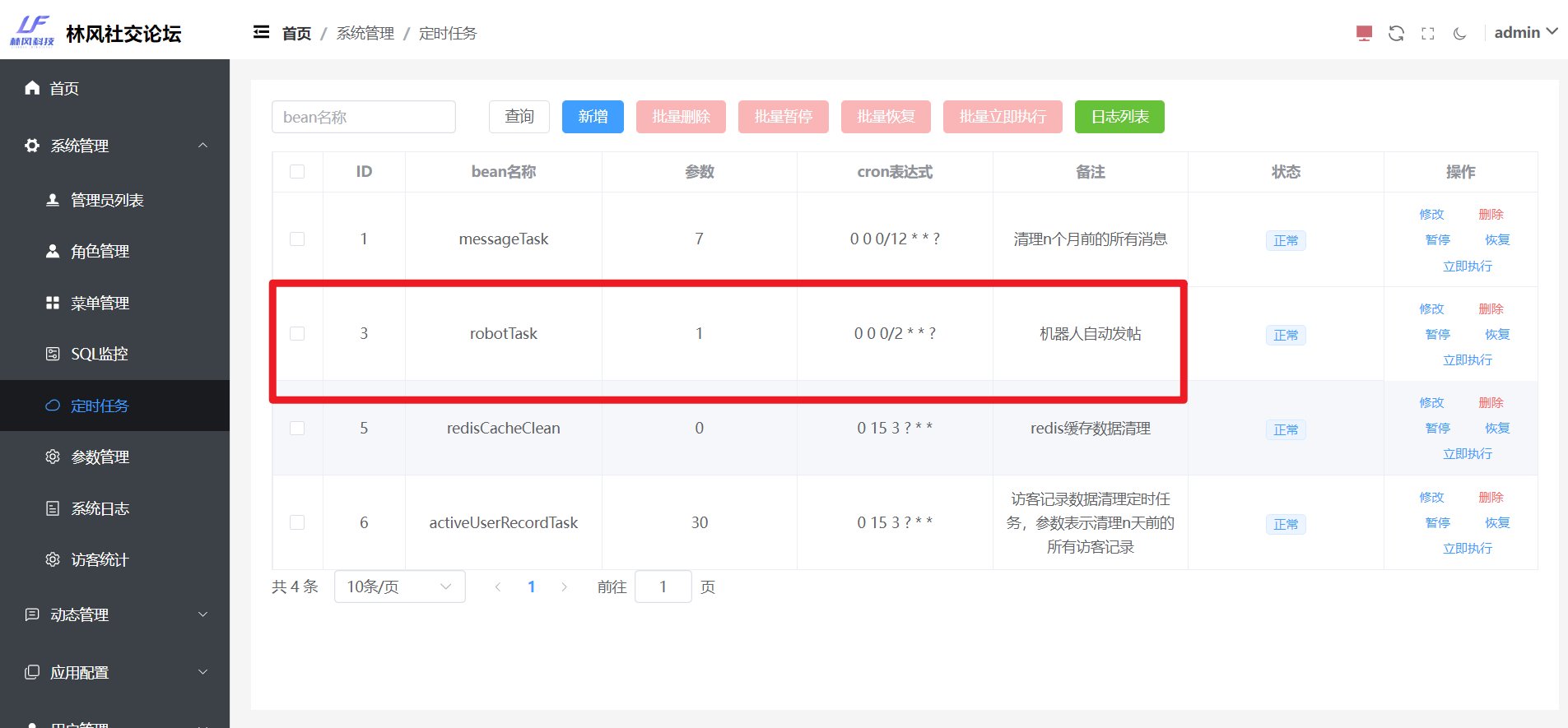Click the cron表达式 column header

(x=895, y=171)
